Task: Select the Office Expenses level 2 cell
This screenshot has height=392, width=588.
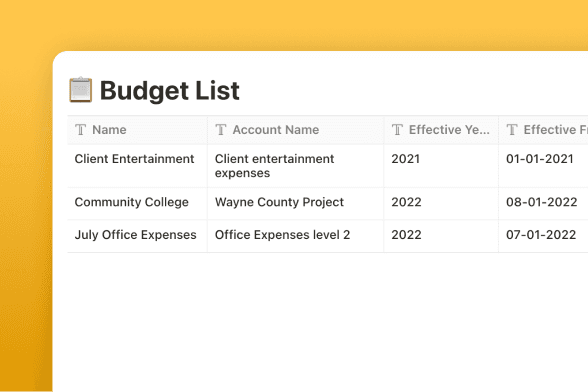Action: pos(296,236)
